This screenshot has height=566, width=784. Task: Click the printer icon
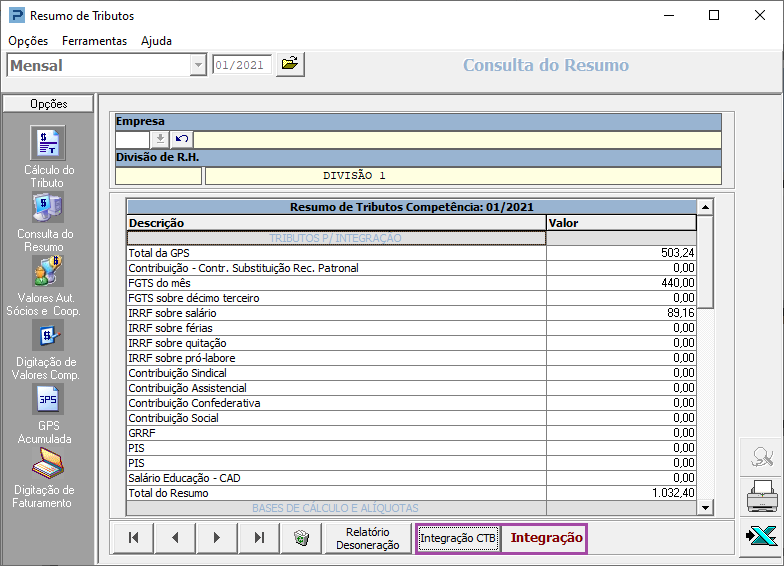(x=762, y=496)
